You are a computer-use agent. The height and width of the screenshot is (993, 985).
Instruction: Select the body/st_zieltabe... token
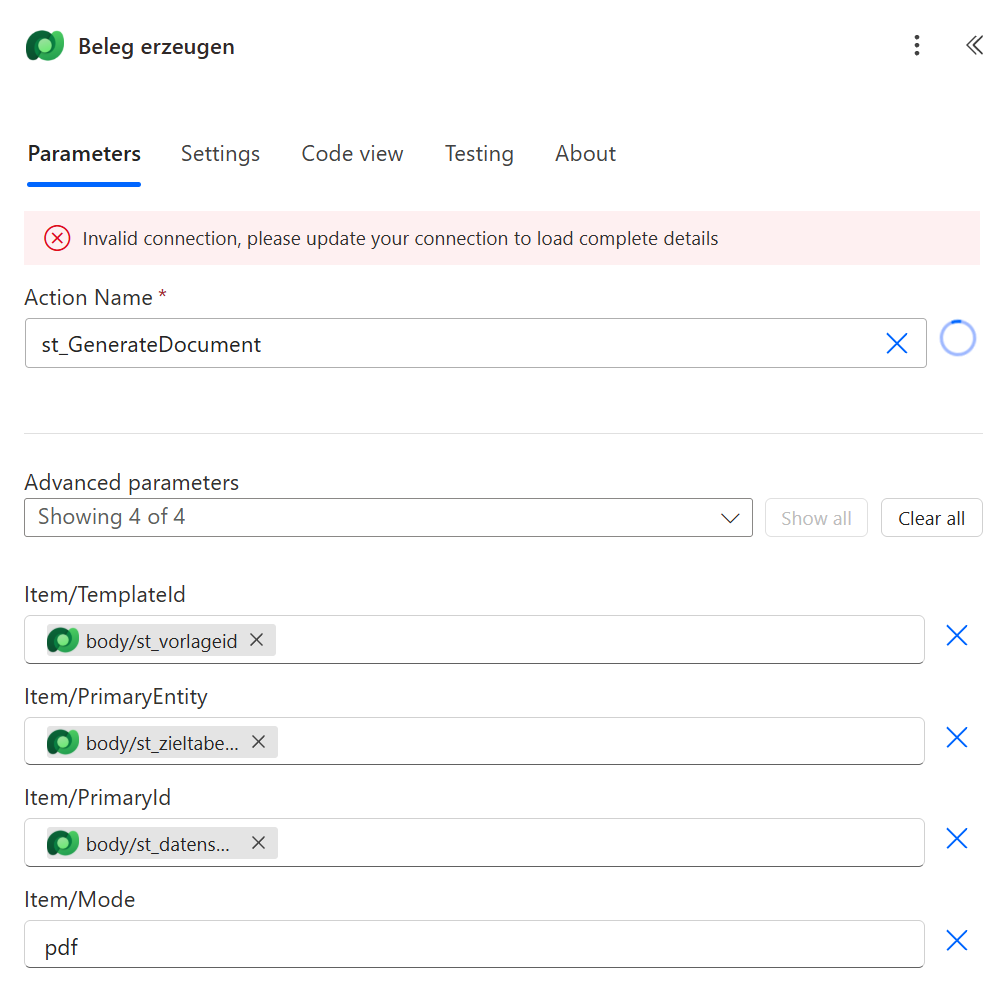tap(162, 742)
